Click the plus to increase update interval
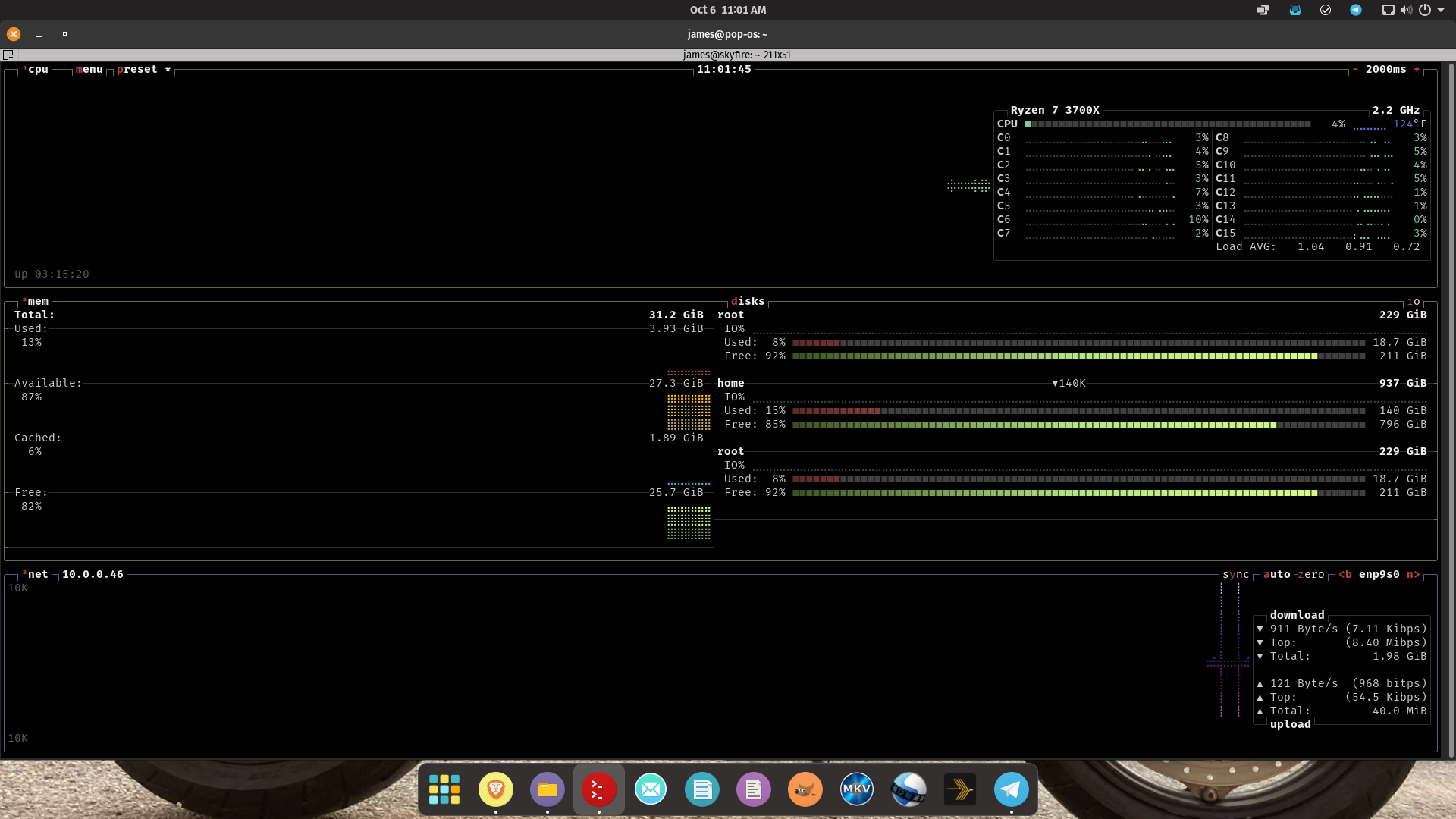This screenshot has height=819, width=1456. click(x=1417, y=69)
